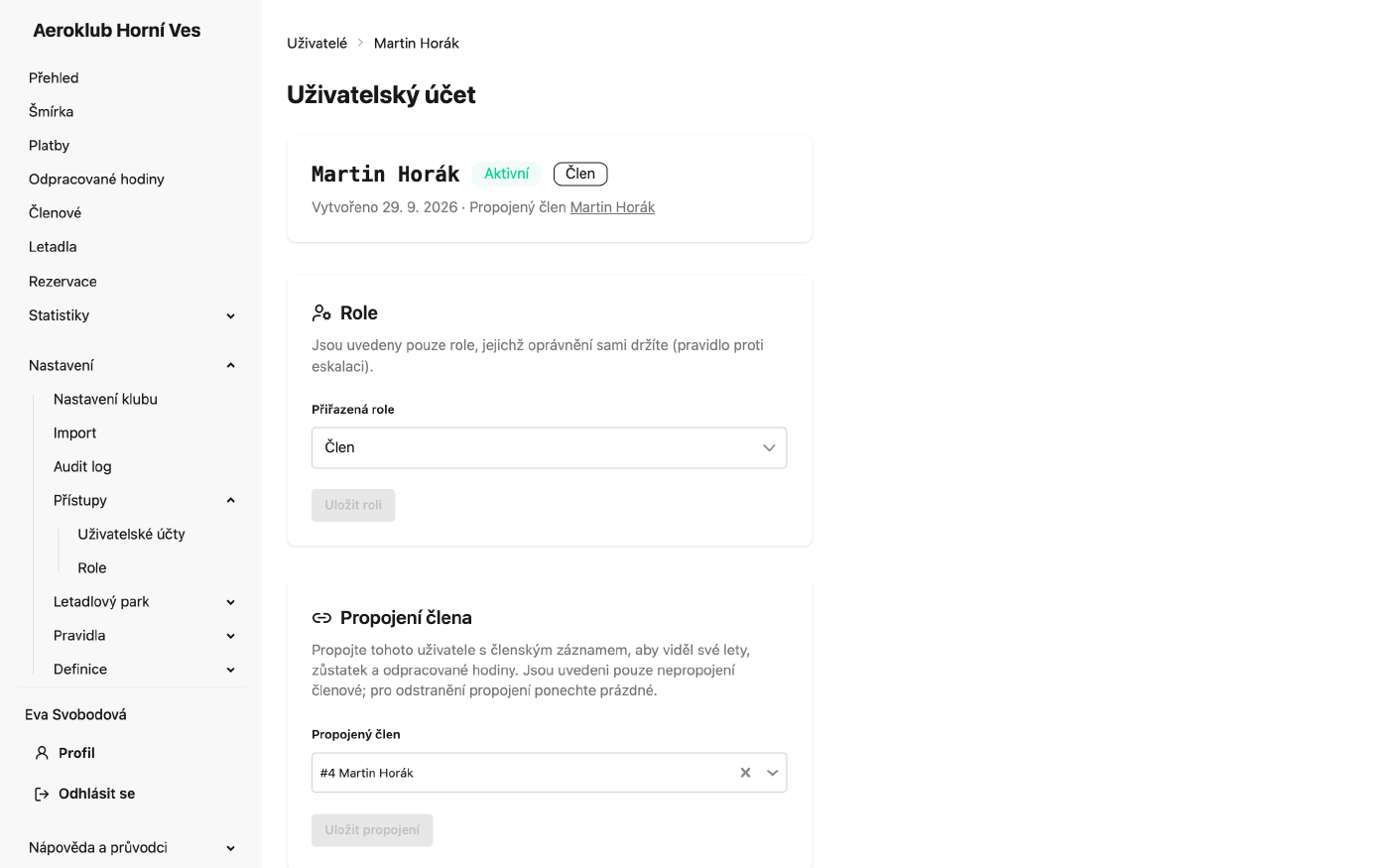Click the profile person icon
The width and height of the screenshot is (1389, 868).
point(42,753)
